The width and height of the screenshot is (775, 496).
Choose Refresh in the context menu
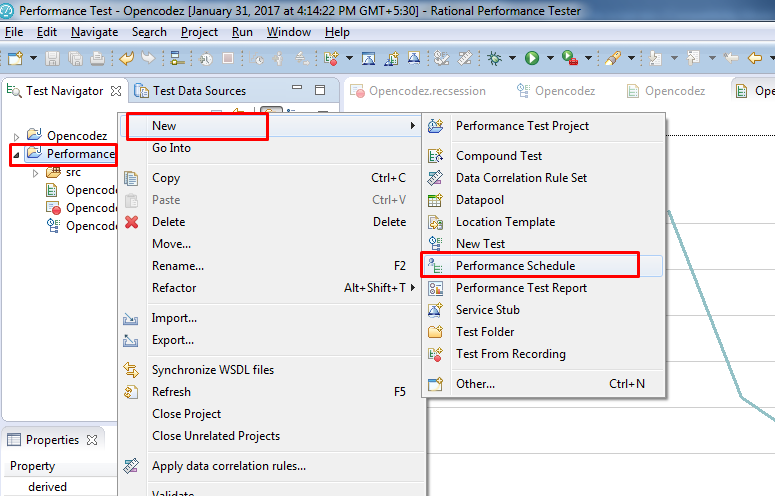pos(270,392)
